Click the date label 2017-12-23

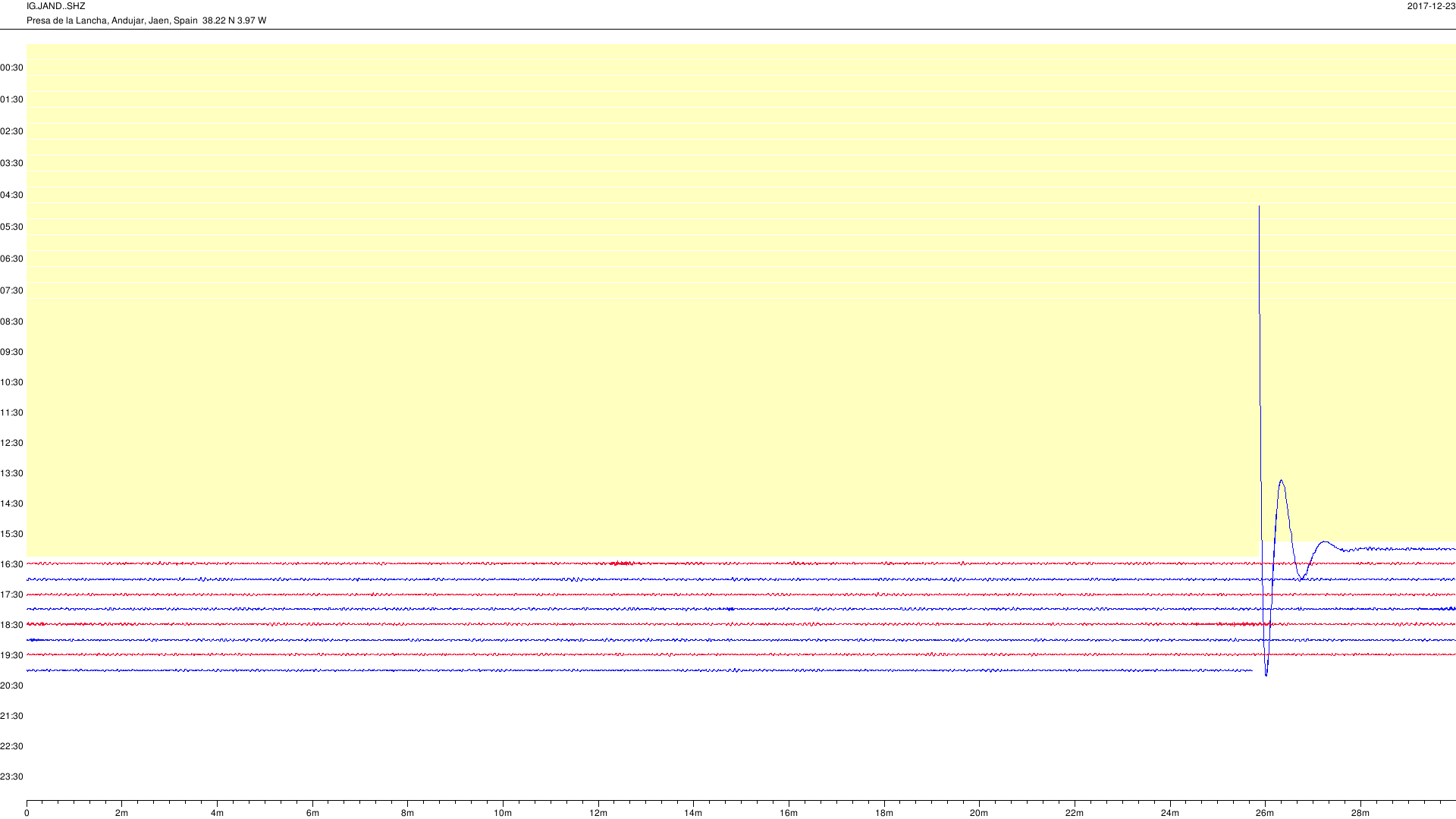click(1431, 6)
